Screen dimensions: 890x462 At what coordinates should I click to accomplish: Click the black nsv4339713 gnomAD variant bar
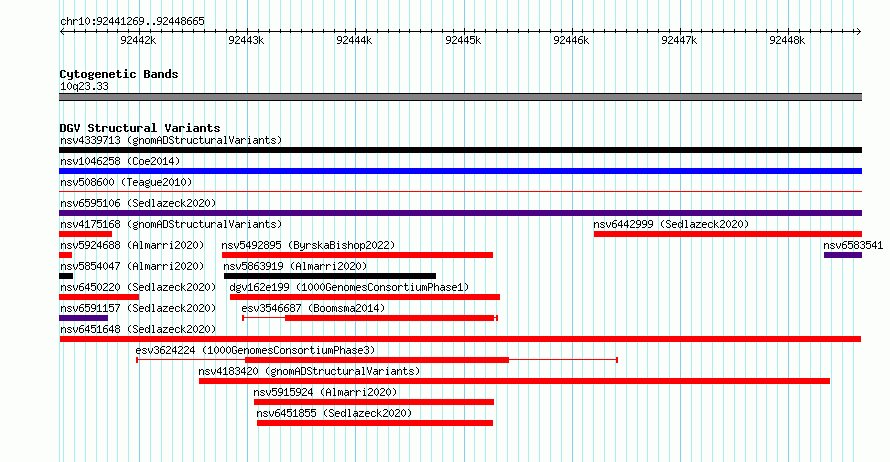(460, 150)
